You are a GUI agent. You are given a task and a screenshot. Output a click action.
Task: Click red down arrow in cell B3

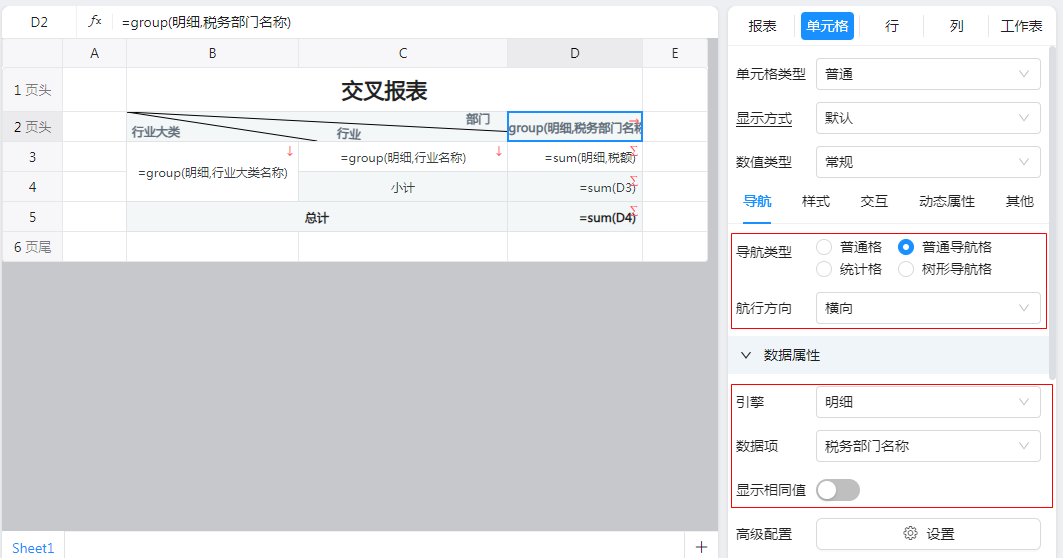290,152
